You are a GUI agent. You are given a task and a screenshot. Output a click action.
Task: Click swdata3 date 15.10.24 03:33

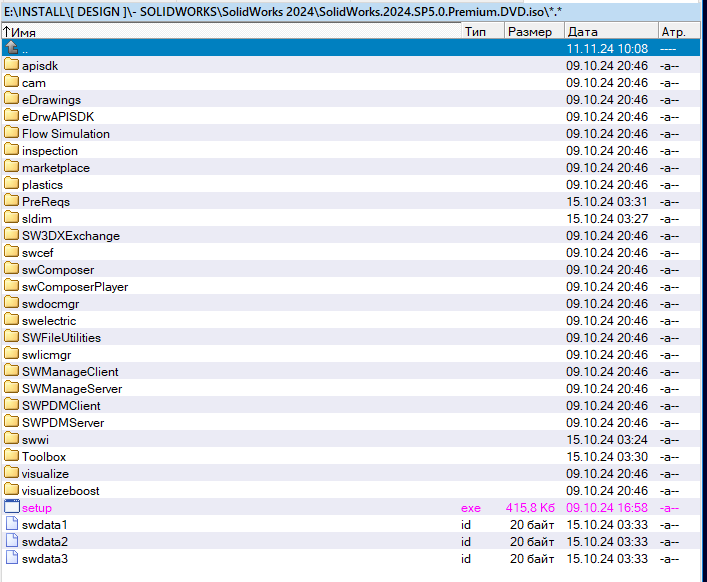point(607,559)
